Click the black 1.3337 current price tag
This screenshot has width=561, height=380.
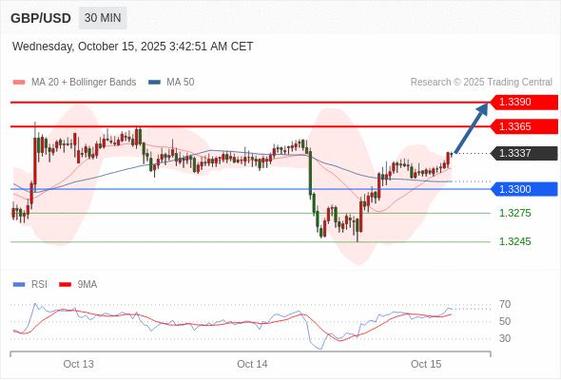coord(524,154)
